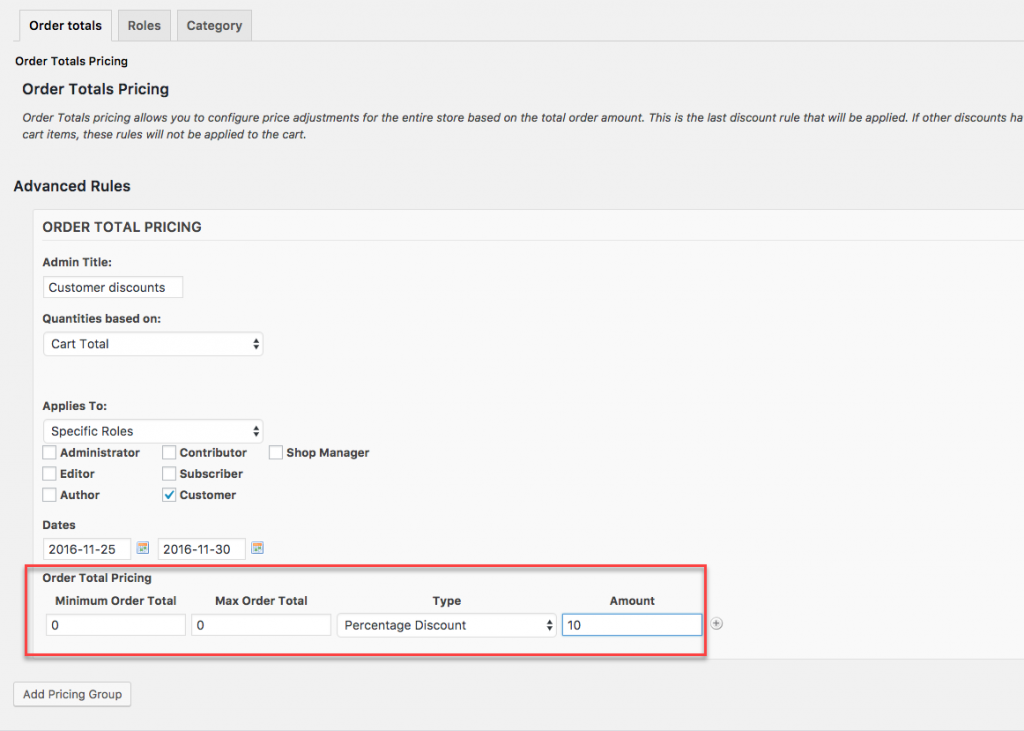This screenshot has height=731, width=1024.
Task: Switch to the Order totals tab
Action: coord(65,25)
